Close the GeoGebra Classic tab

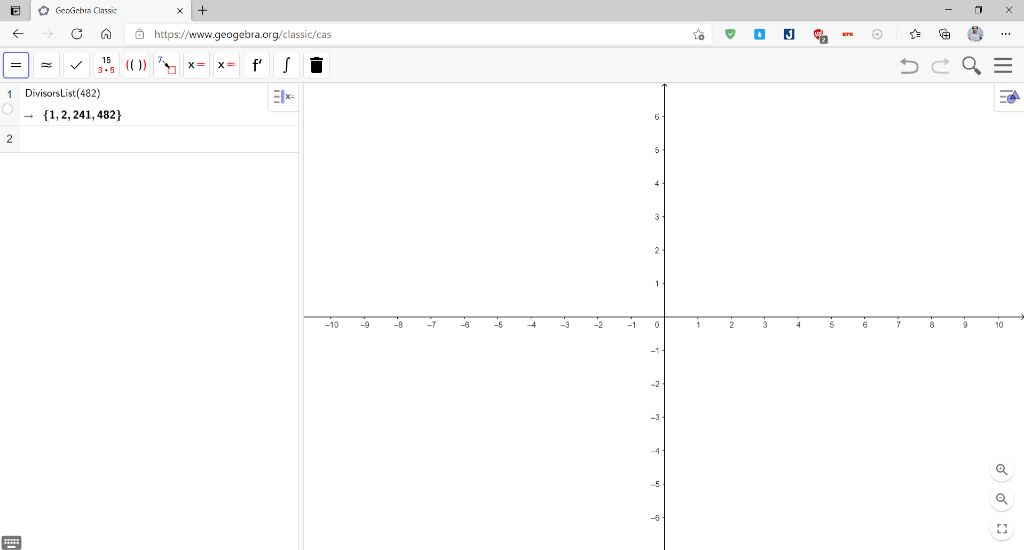(x=180, y=10)
